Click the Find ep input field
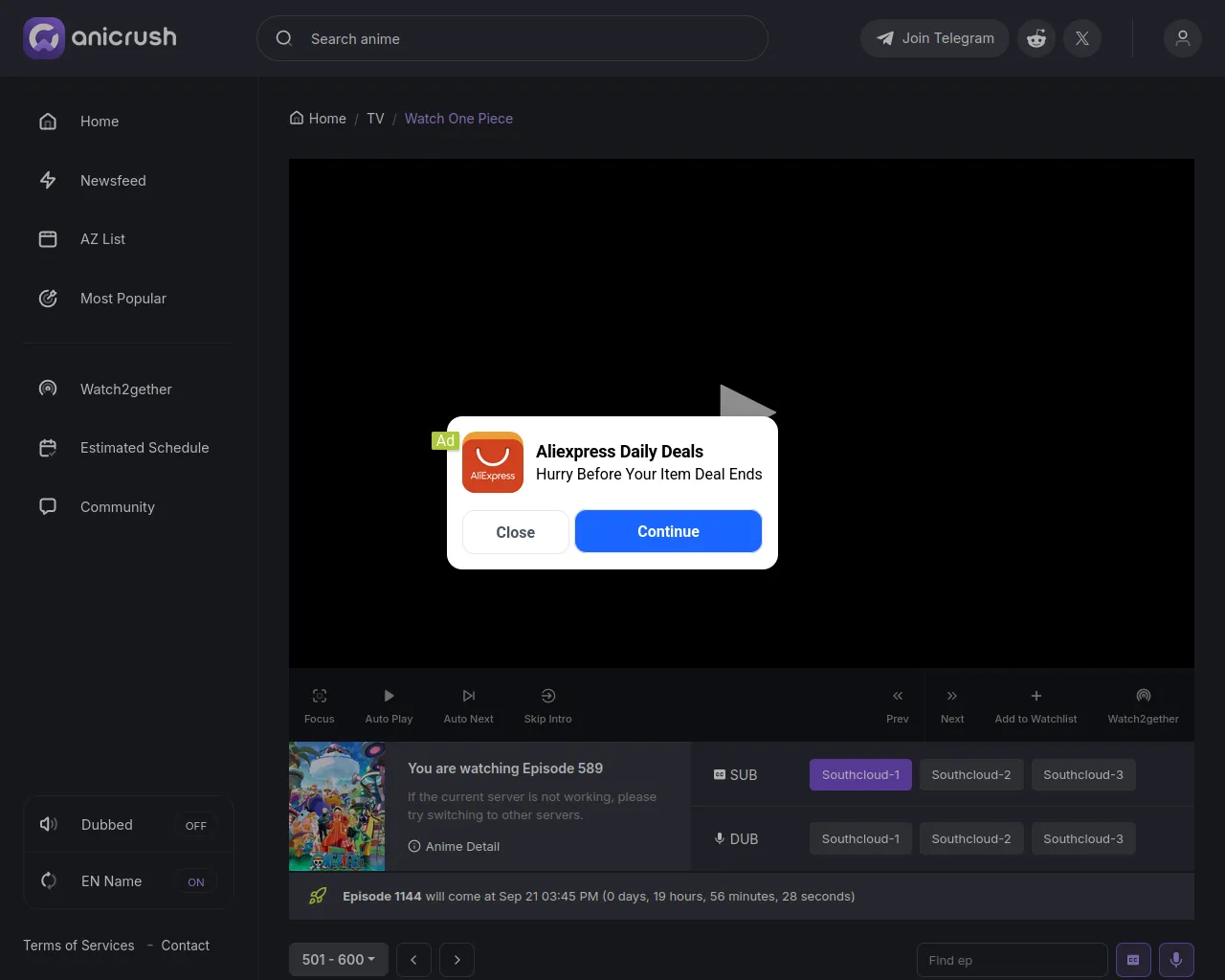The height and width of the screenshot is (980, 1225). [x=1011, y=960]
